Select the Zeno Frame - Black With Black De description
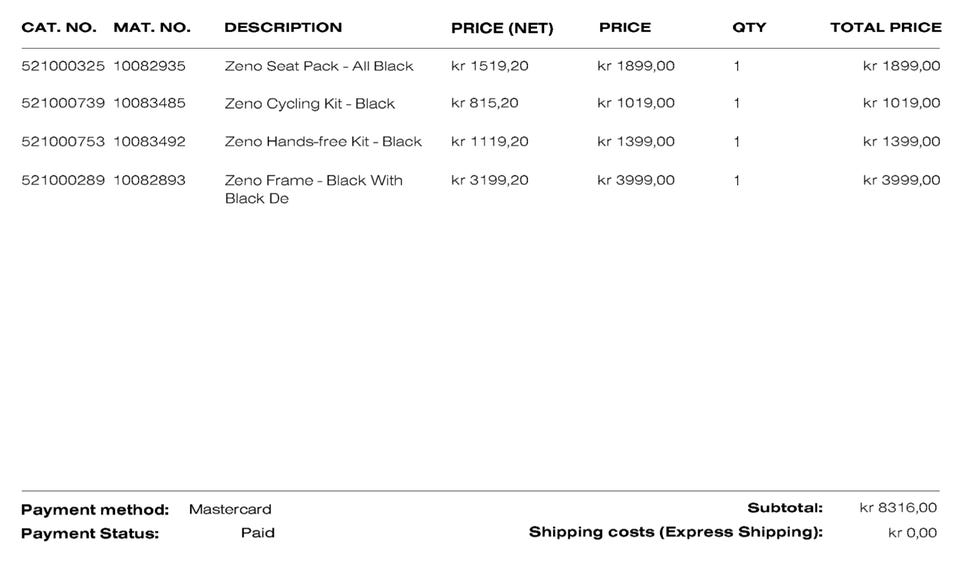960x565 pixels. click(313, 189)
